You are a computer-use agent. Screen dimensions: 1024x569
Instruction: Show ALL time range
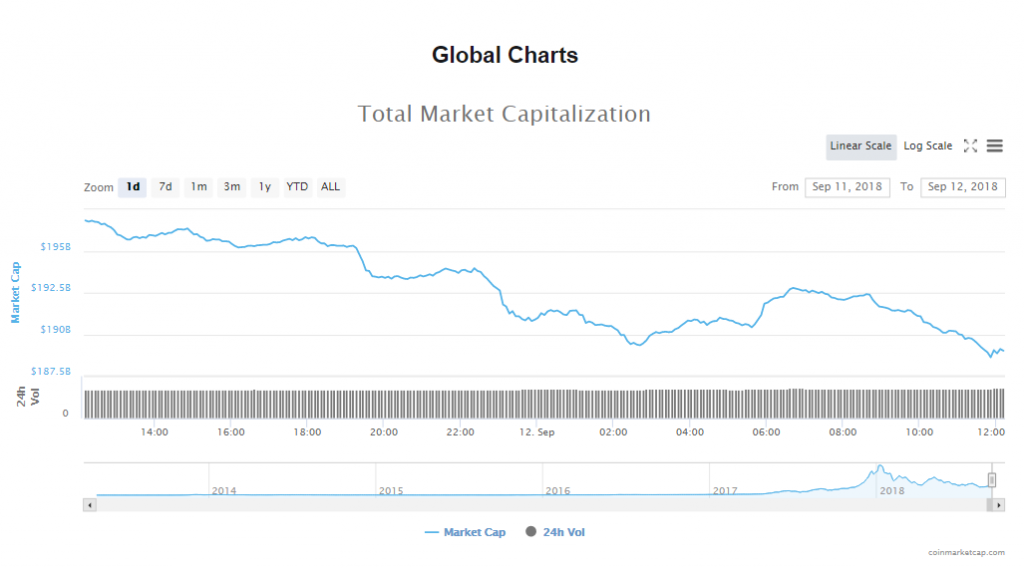point(330,187)
